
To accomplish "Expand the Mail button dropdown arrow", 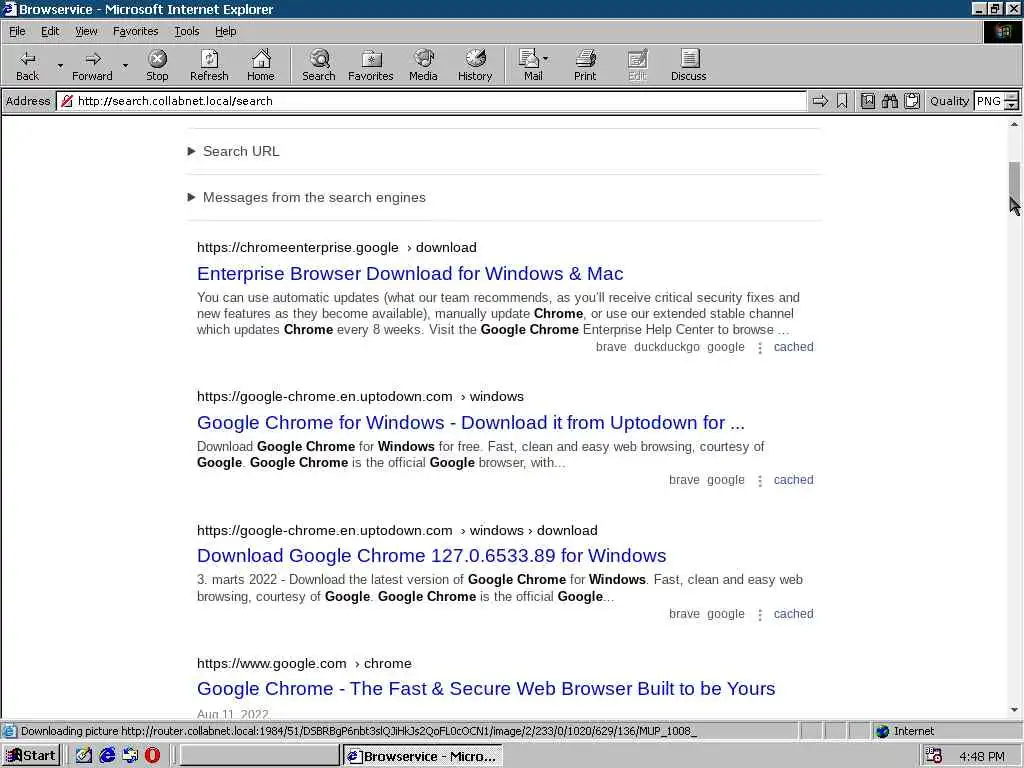I will coord(546,59).
